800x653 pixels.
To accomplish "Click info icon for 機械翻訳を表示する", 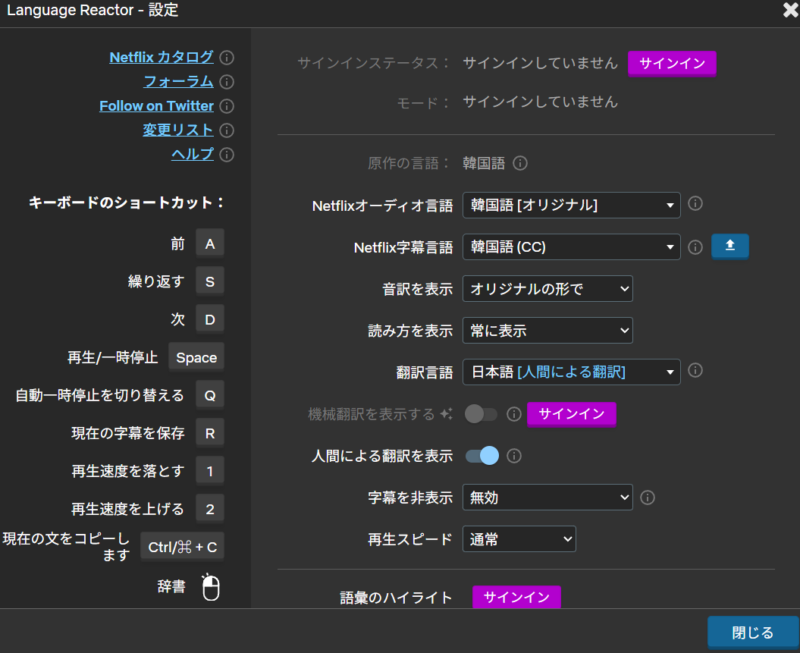I will [x=514, y=414].
